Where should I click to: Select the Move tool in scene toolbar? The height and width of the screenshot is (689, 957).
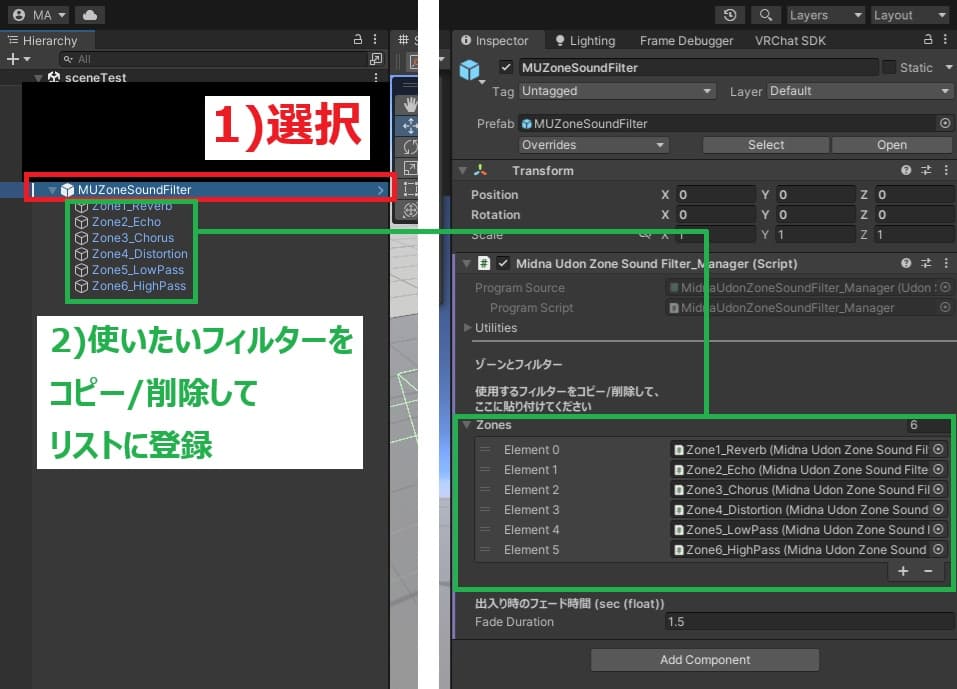[x=410, y=125]
